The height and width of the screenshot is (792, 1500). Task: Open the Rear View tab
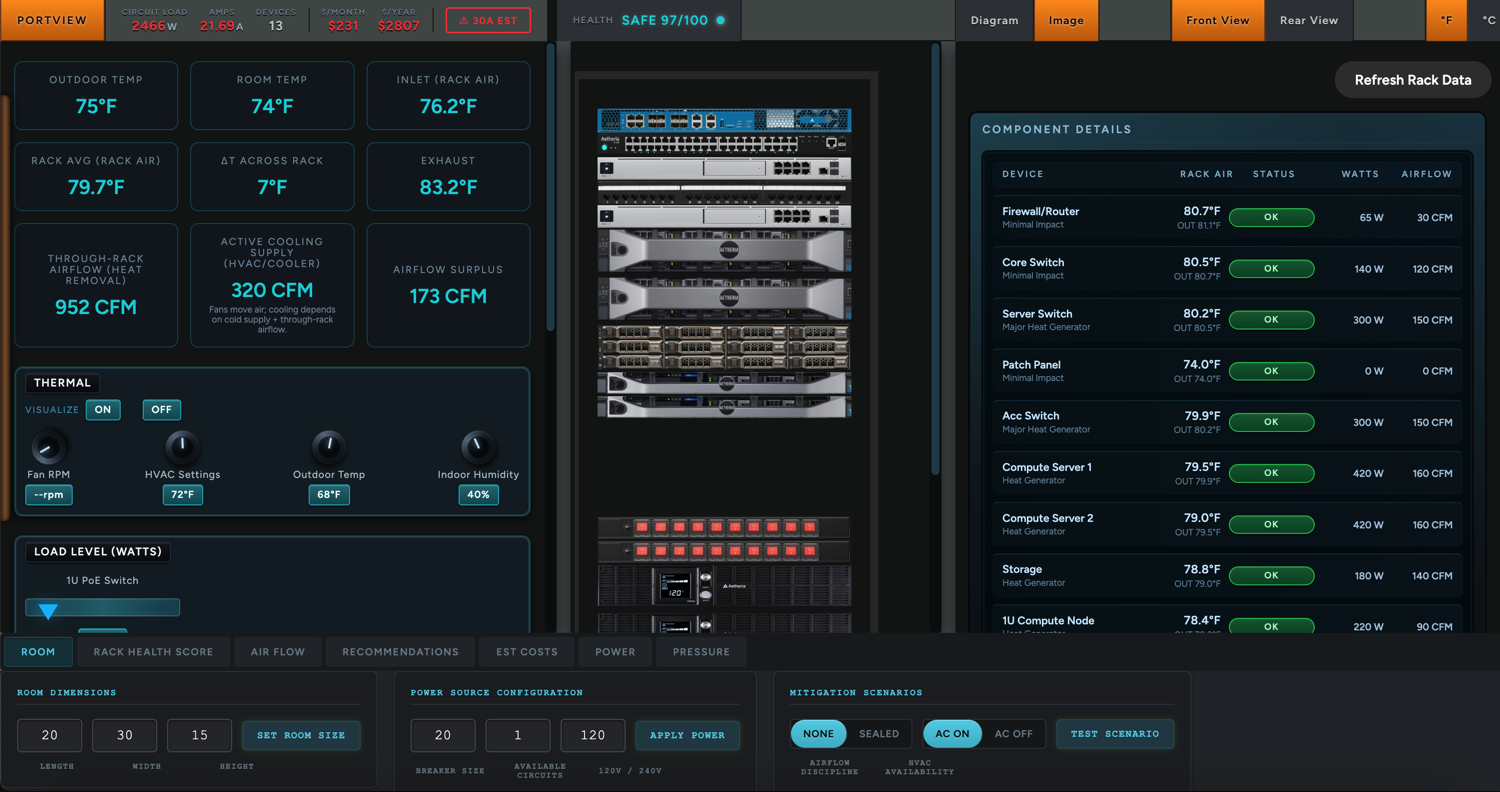1307,19
